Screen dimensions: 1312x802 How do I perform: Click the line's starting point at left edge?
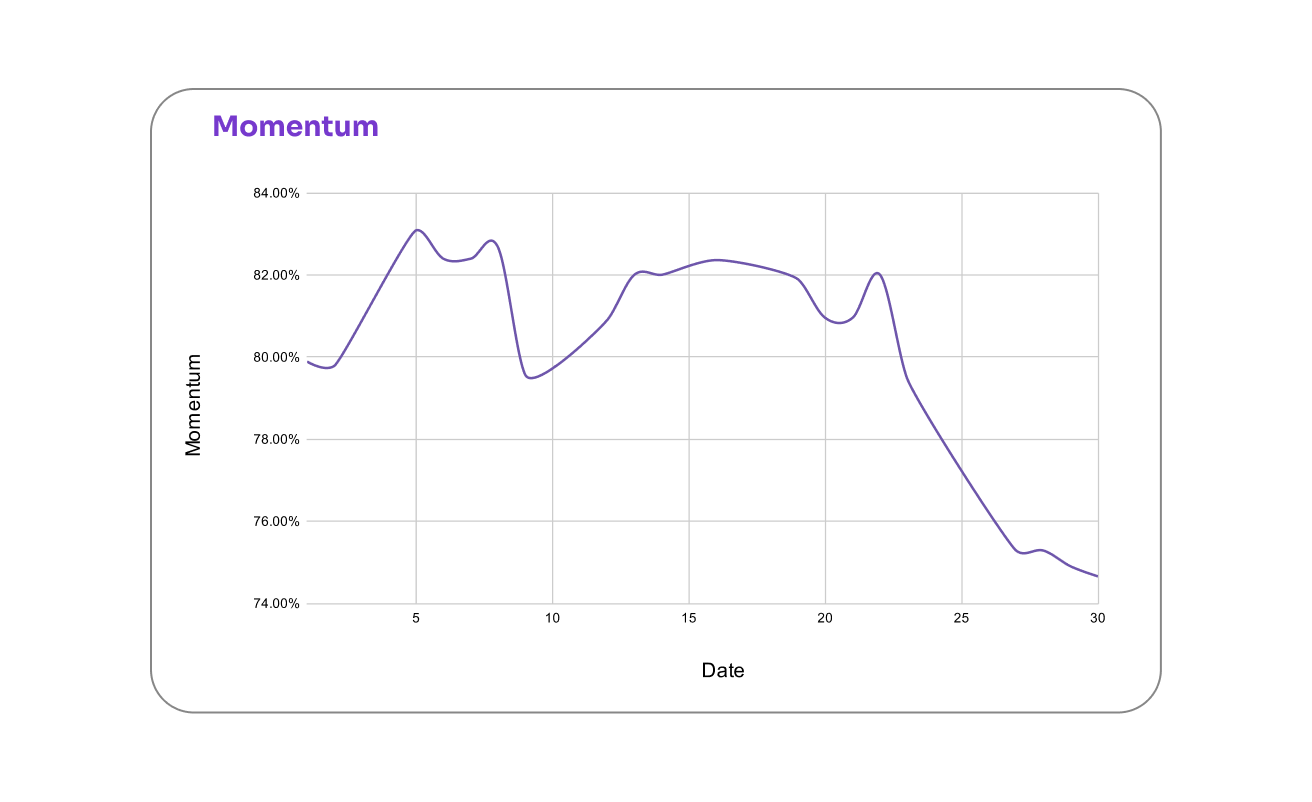click(308, 361)
